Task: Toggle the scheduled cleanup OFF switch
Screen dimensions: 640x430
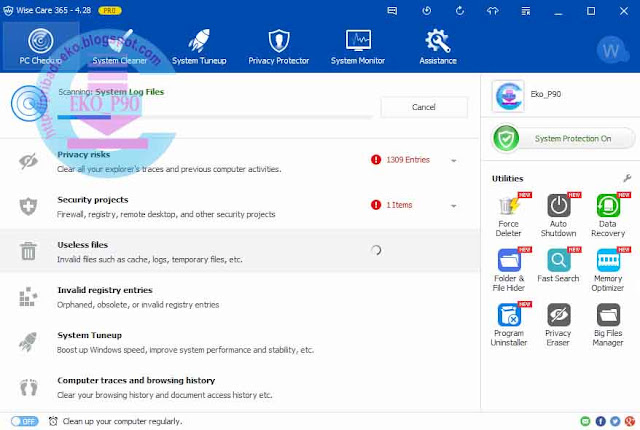Action: 24,421
